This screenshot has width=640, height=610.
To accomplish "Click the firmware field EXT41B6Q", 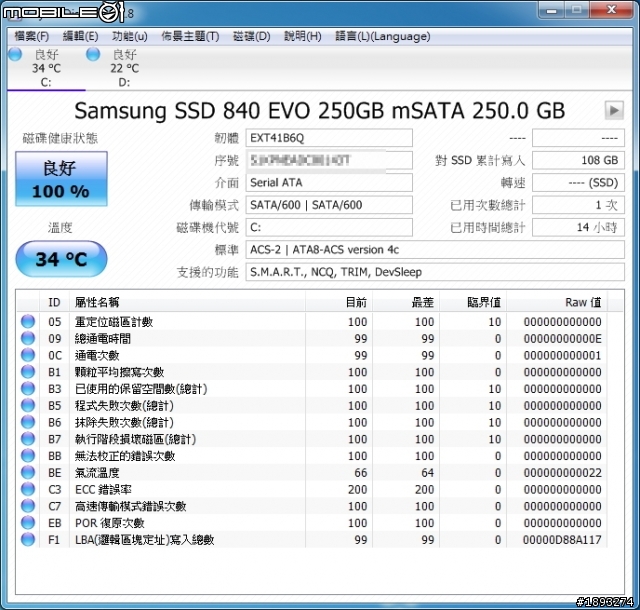I will [x=329, y=138].
